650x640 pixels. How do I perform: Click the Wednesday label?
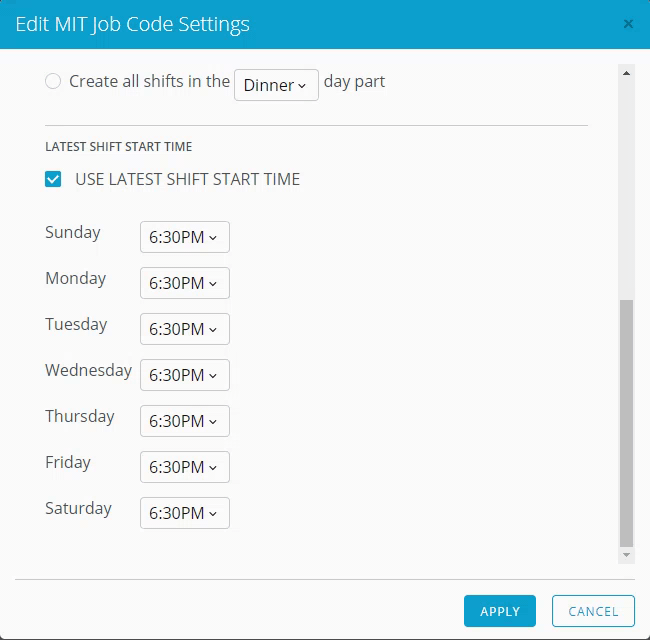(x=88, y=370)
